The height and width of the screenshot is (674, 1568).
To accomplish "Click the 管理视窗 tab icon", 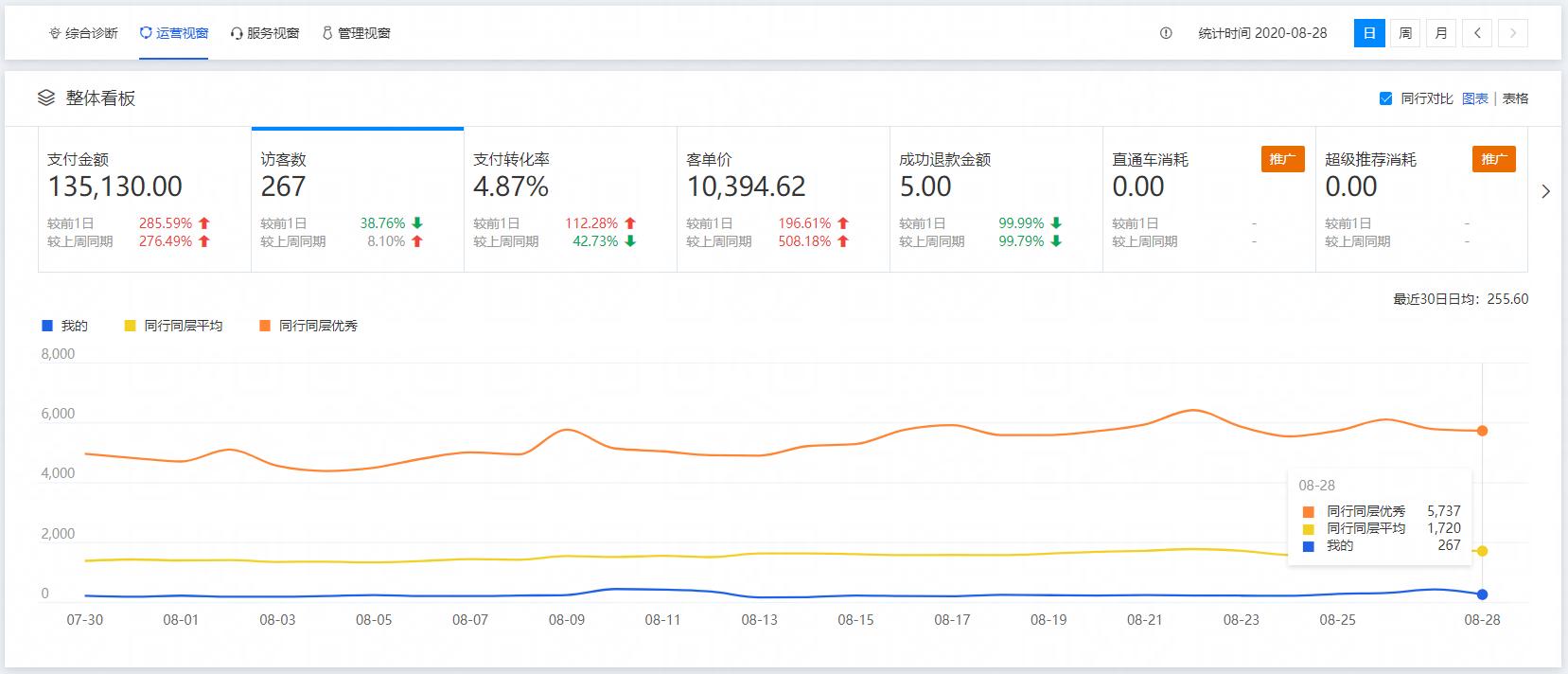I will coord(327,33).
